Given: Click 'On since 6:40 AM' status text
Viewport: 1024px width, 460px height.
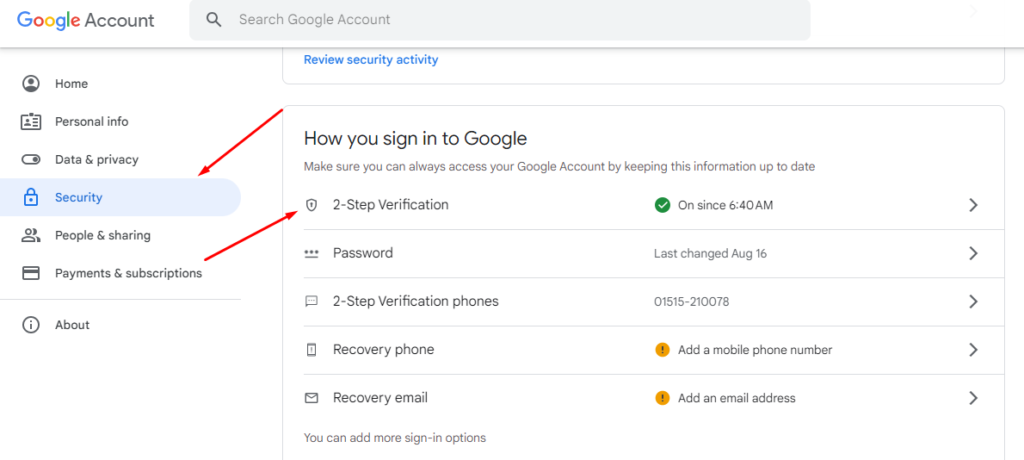Looking at the screenshot, I should (726, 205).
